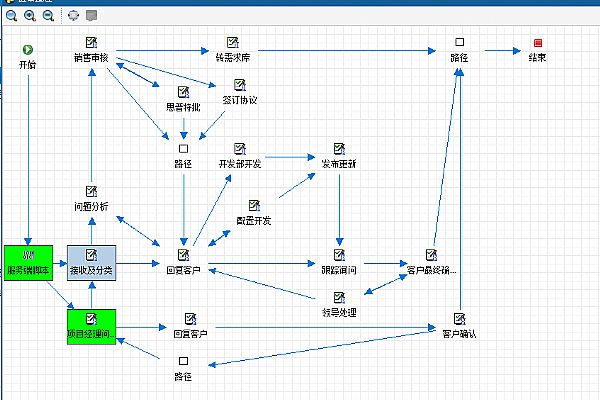The height and width of the screenshot is (400, 600).
Task: Click the green 项目经理 node box
Action: (x=91, y=326)
